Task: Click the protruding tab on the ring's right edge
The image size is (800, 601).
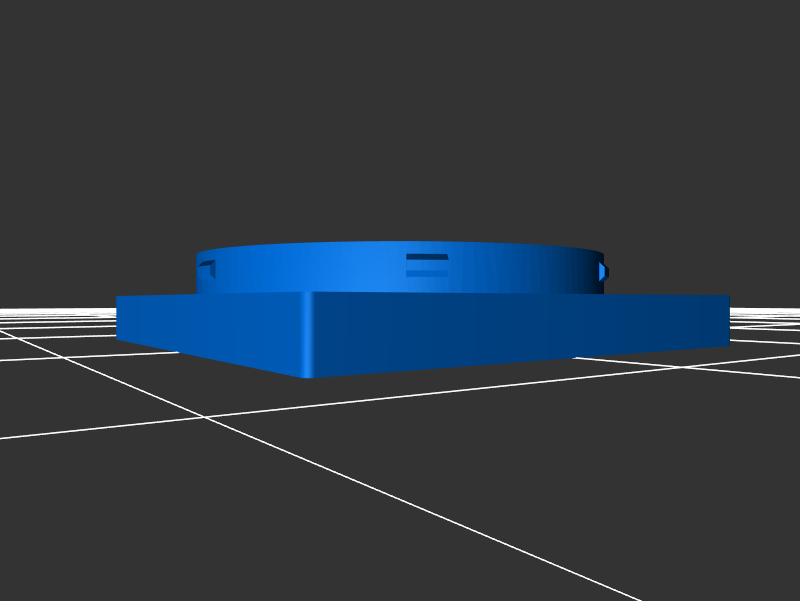Action: pos(602,271)
